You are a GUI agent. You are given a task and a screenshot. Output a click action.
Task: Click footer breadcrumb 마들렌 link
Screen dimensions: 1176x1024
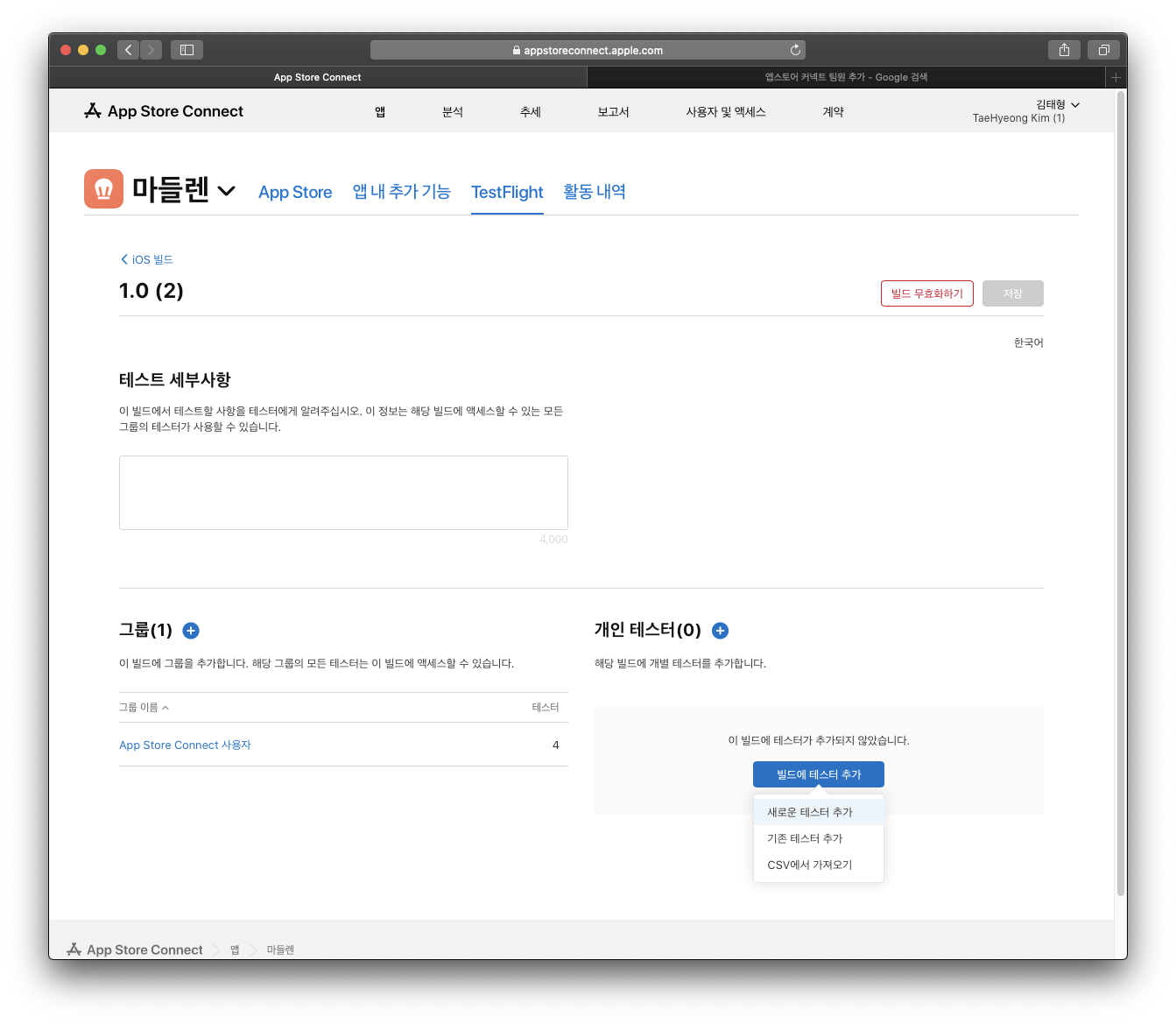(280, 950)
